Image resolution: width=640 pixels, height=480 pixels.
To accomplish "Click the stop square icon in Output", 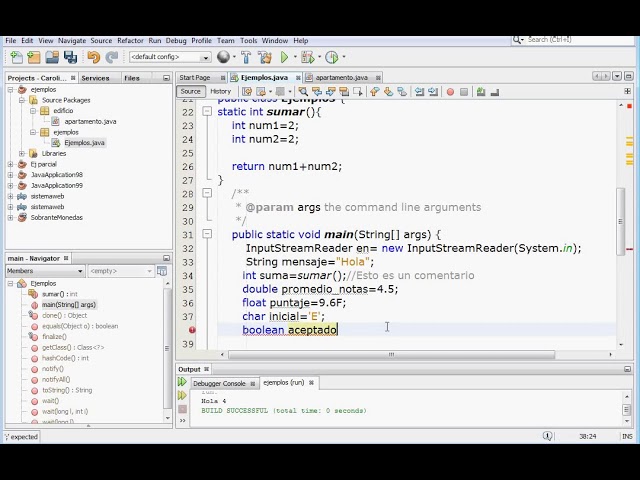I will 182,409.
